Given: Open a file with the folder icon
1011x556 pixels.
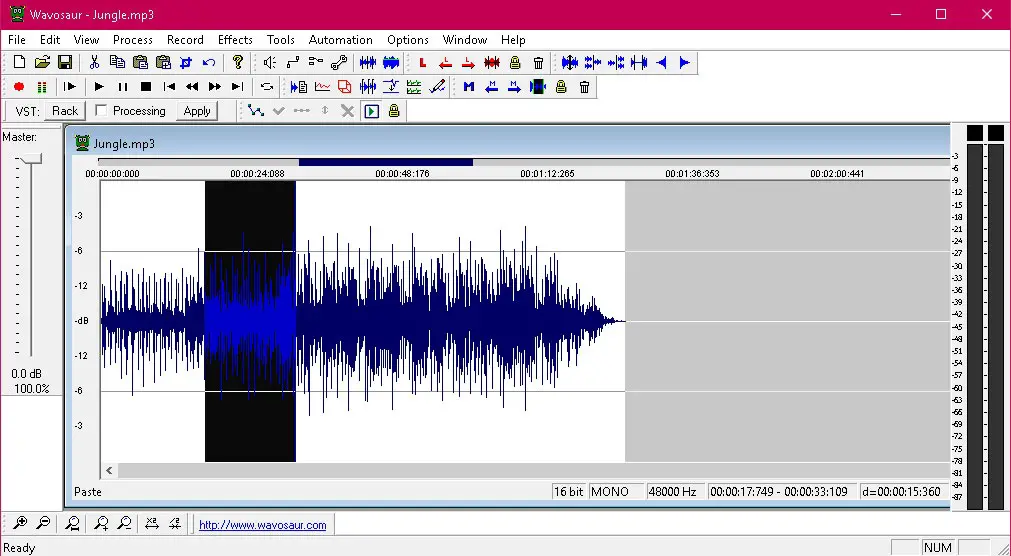Looking at the screenshot, I should pyautogui.click(x=42, y=63).
